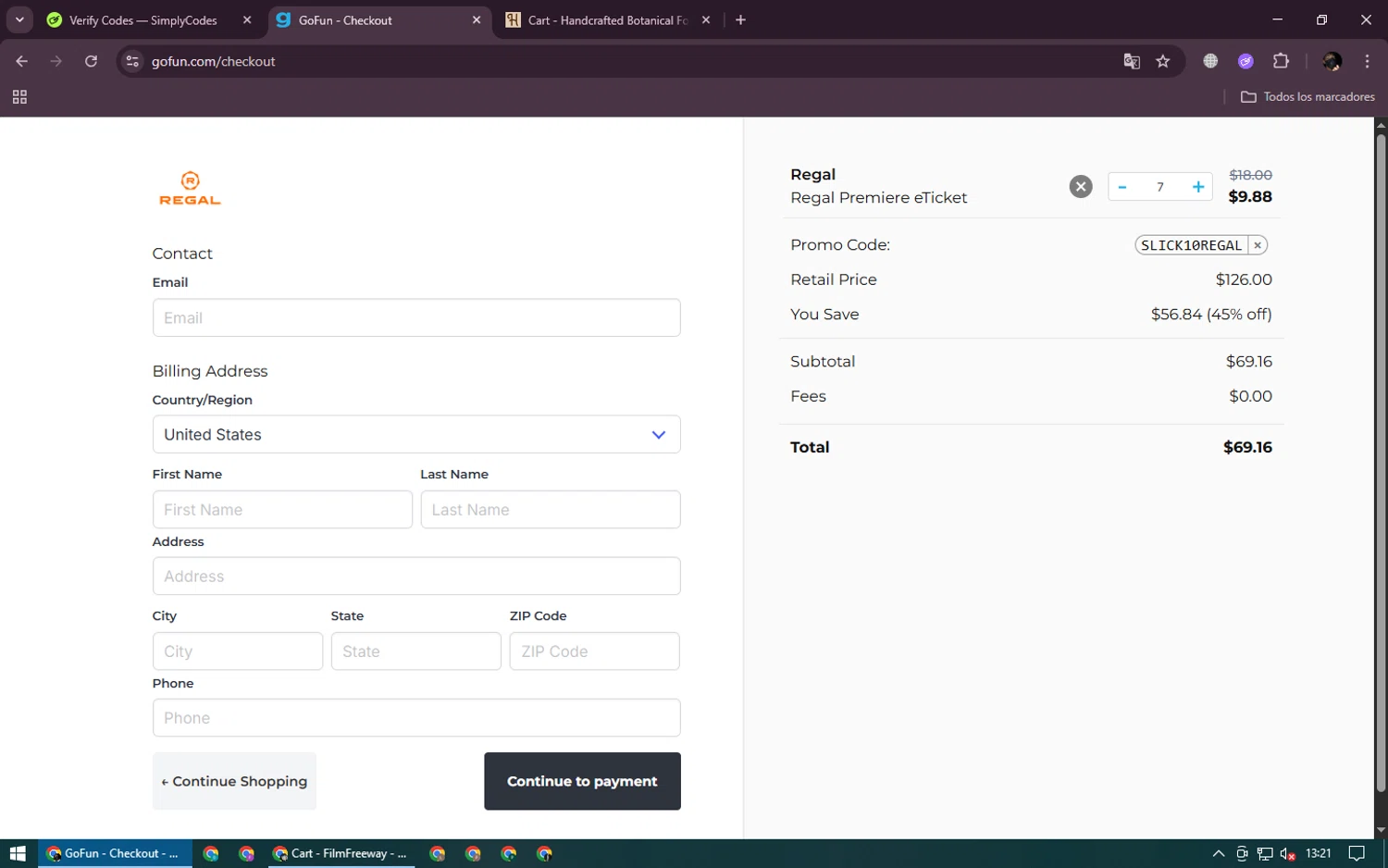Screen dimensions: 1388x868
Task: Click the total amount $69.16 in bold
Action: click(x=1247, y=447)
